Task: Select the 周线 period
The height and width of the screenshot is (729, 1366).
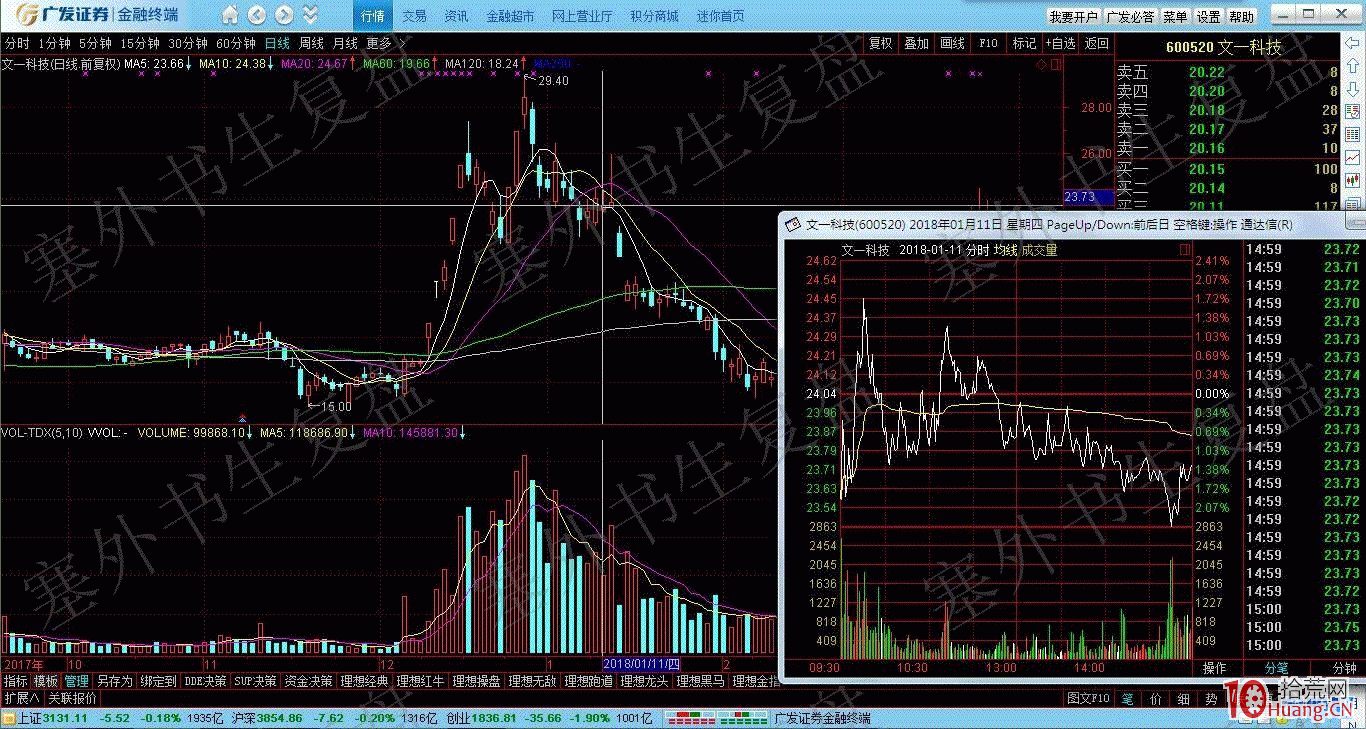Action: pos(311,43)
